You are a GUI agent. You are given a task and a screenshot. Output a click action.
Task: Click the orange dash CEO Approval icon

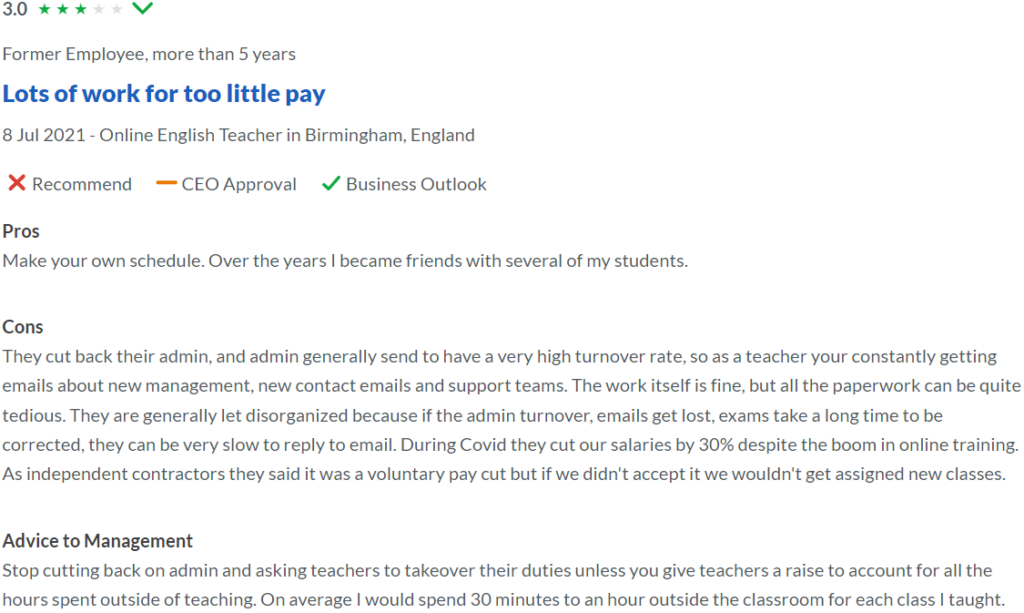click(x=166, y=184)
